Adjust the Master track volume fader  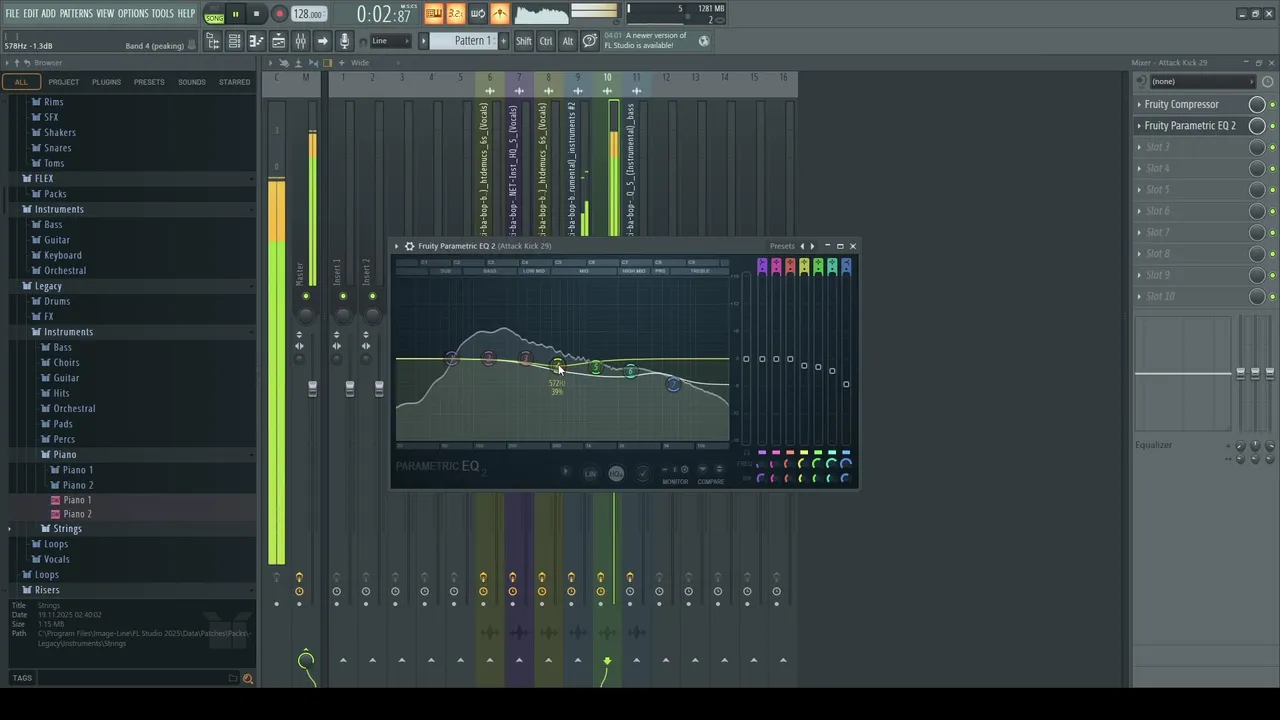pyautogui.click(x=312, y=388)
